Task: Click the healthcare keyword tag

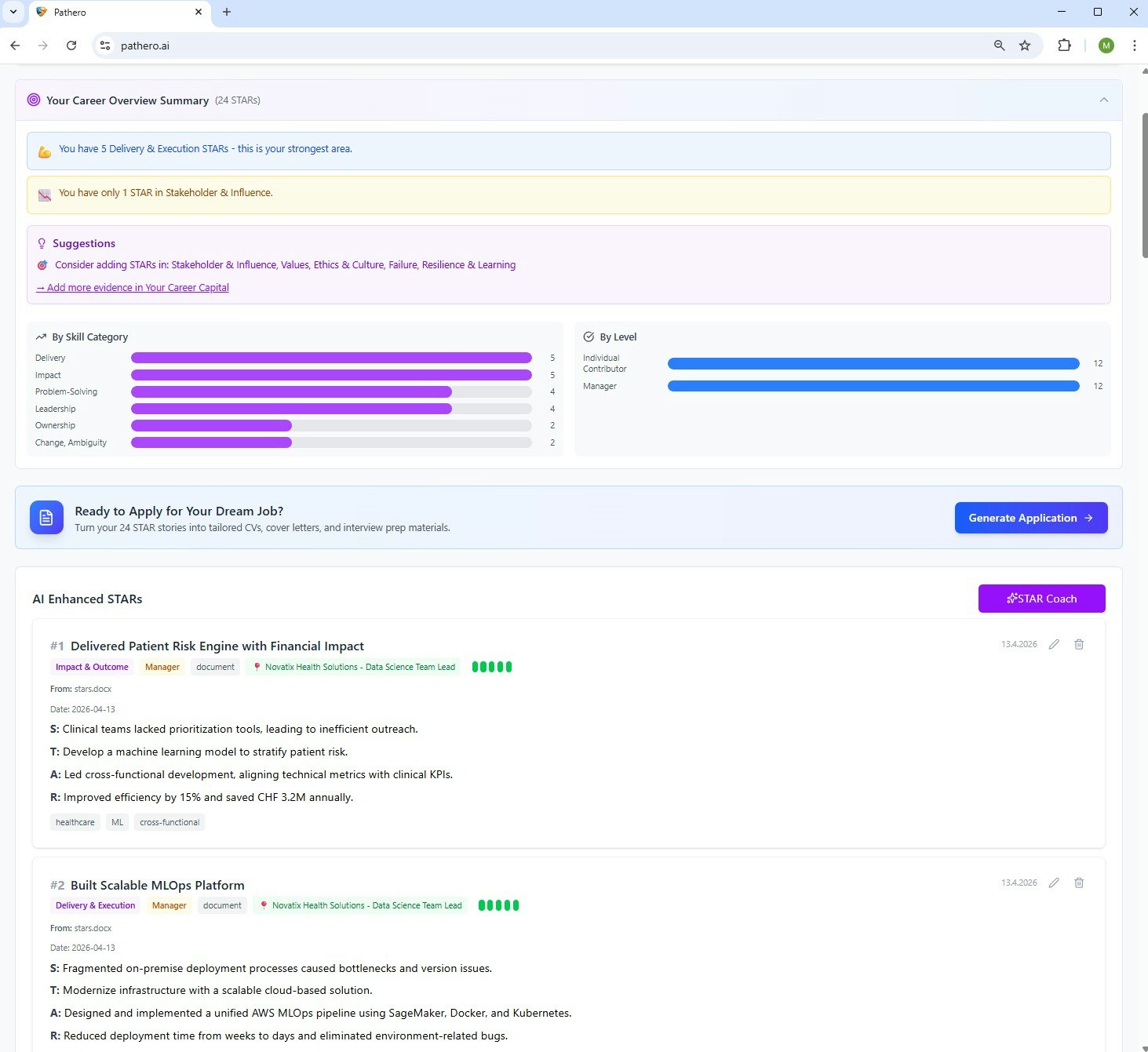Action: [75, 822]
